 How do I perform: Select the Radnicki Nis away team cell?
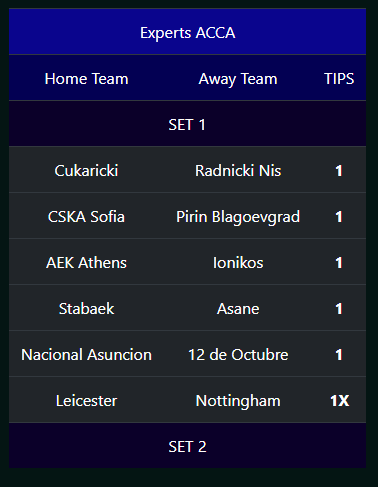point(238,171)
